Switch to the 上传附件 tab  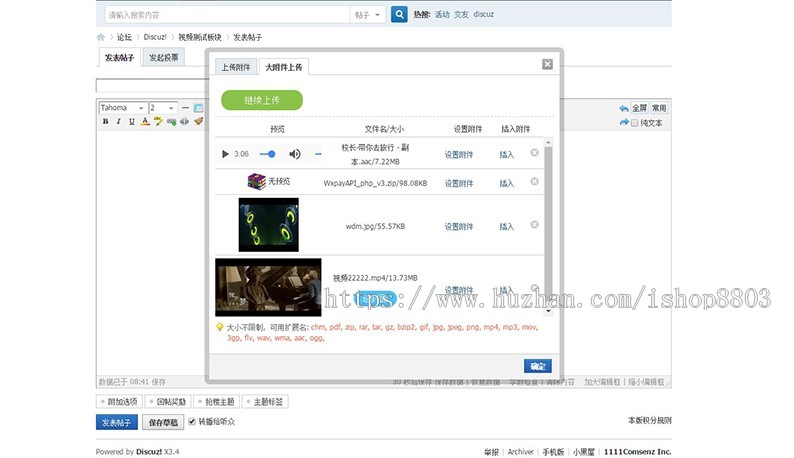pyautogui.click(x=236, y=67)
